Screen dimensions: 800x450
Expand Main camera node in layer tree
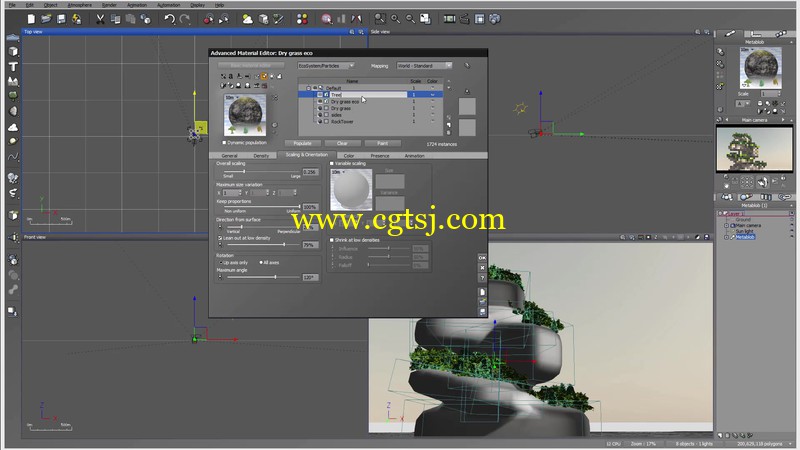[727, 225]
